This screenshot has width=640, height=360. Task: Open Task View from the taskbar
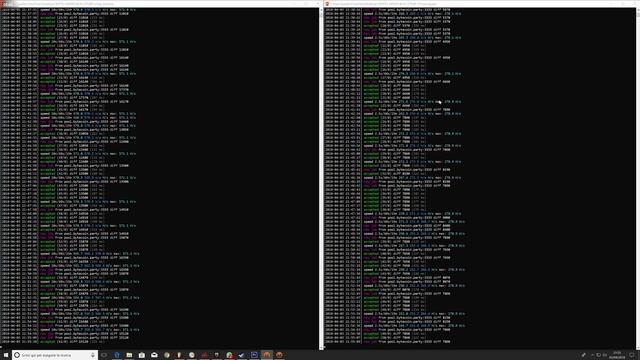104,355
